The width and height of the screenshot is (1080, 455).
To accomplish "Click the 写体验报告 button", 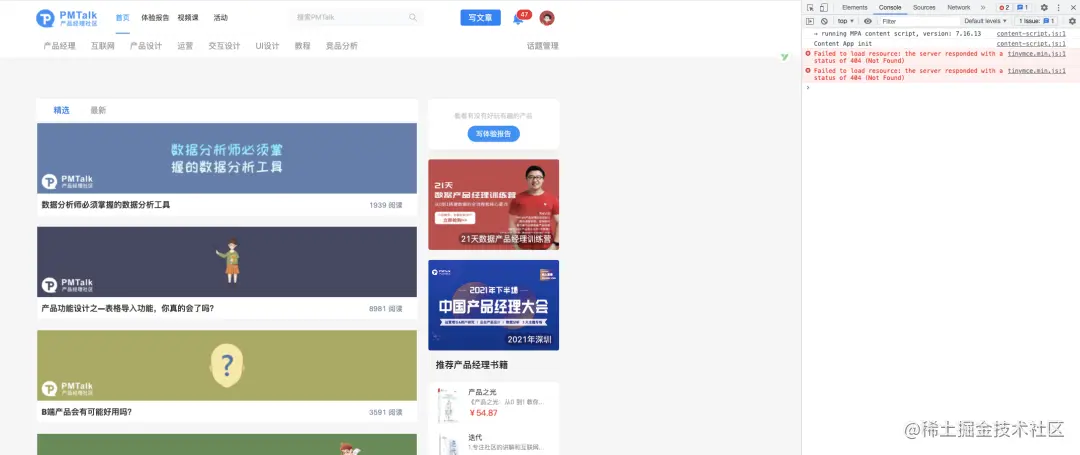I will point(493,134).
